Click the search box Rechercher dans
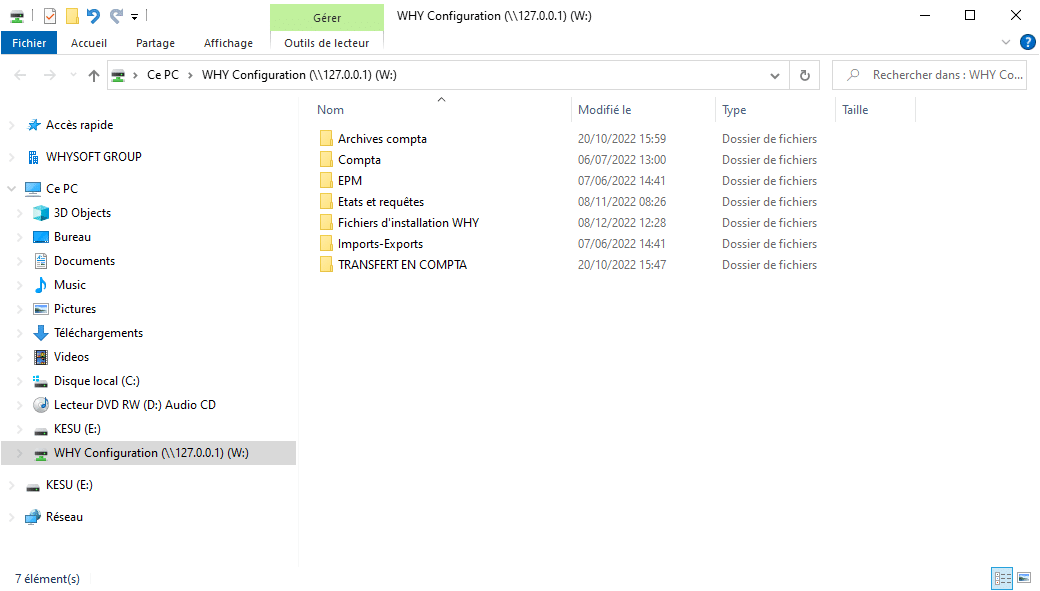 click(x=929, y=75)
